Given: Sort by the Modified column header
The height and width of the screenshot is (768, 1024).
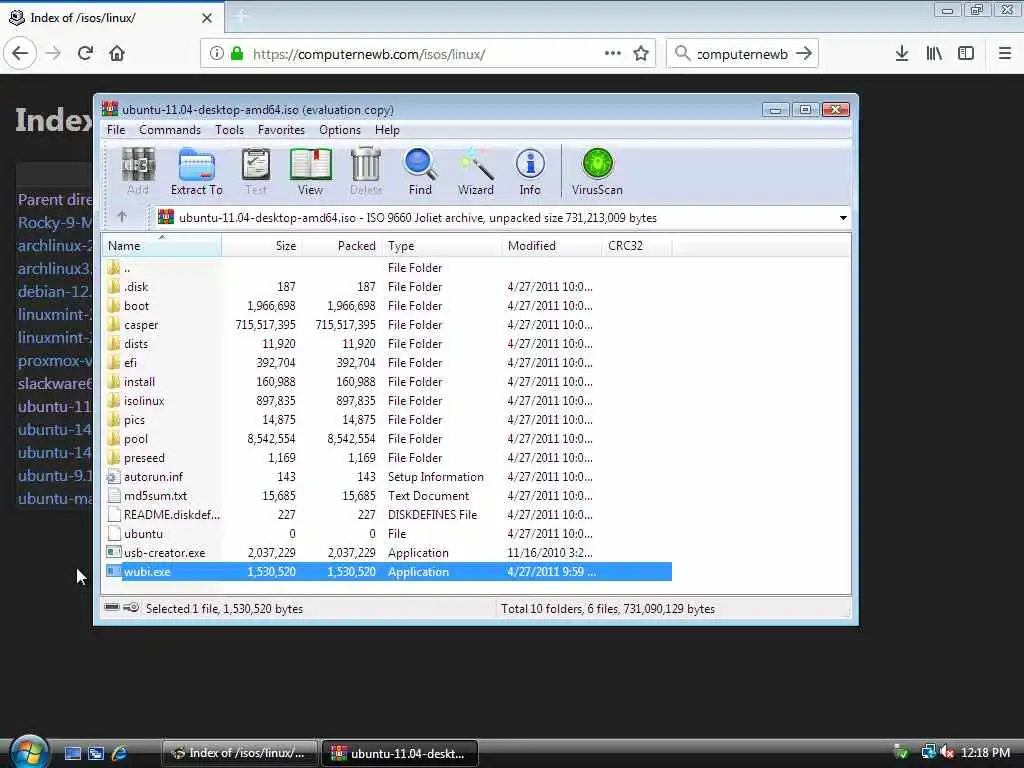Looking at the screenshot, I should 552,246.
